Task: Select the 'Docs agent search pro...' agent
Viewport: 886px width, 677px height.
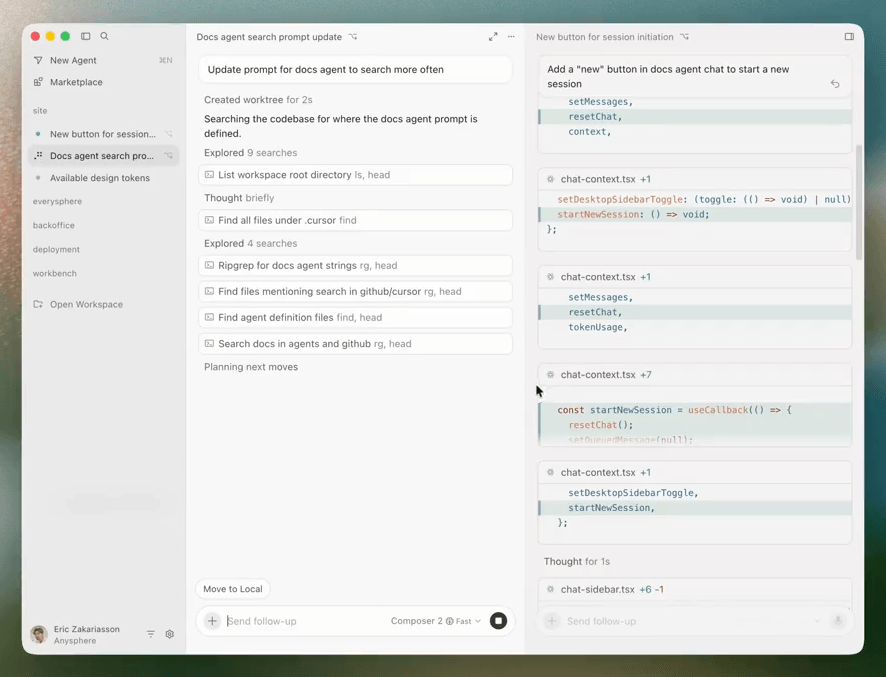Action: [103, 155]
